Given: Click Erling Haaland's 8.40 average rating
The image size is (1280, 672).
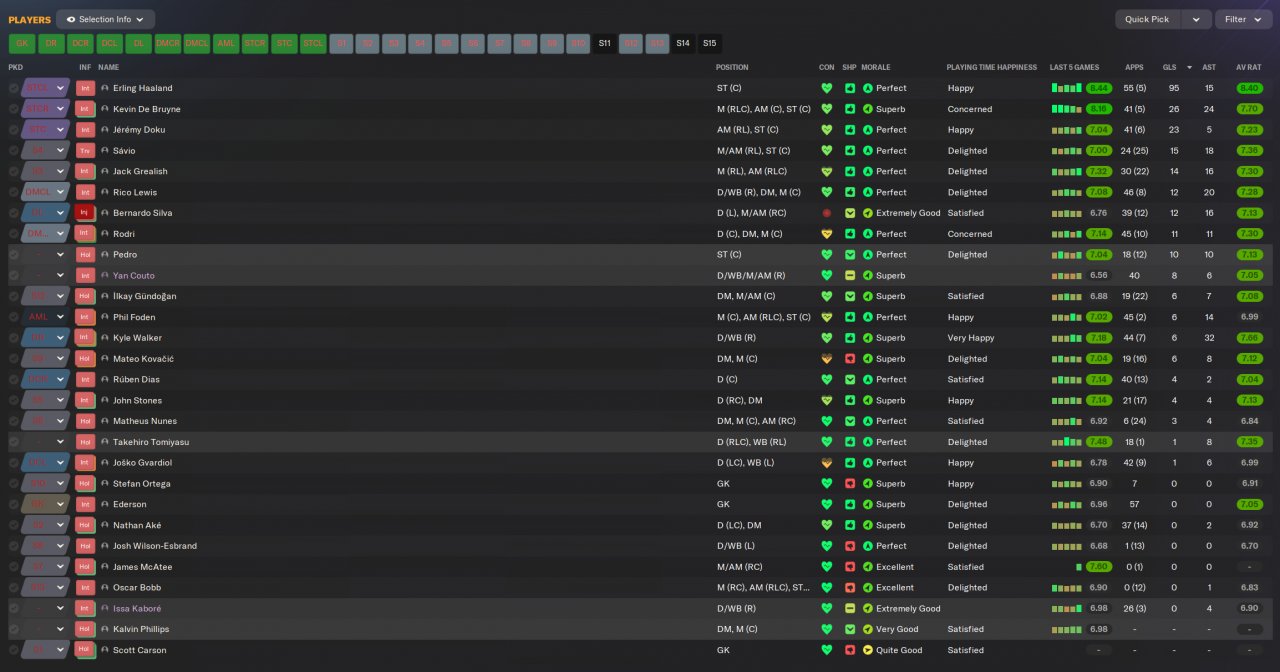Looking at the screenshot, I should click(x=1249, y=88).
